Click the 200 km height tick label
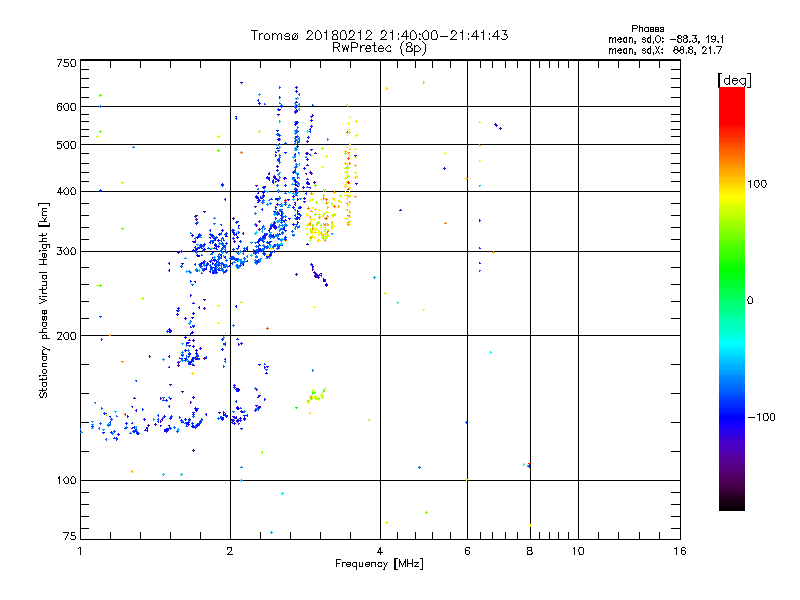Screen dimensions: 800x600 [67, 336]
